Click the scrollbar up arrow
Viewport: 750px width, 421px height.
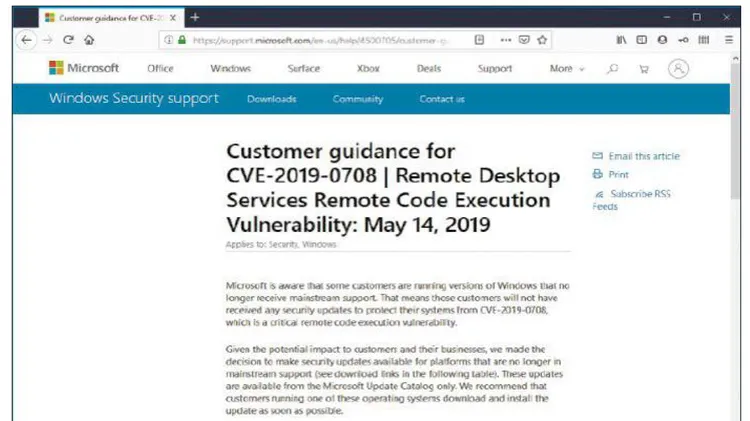(x=735, y=58)
